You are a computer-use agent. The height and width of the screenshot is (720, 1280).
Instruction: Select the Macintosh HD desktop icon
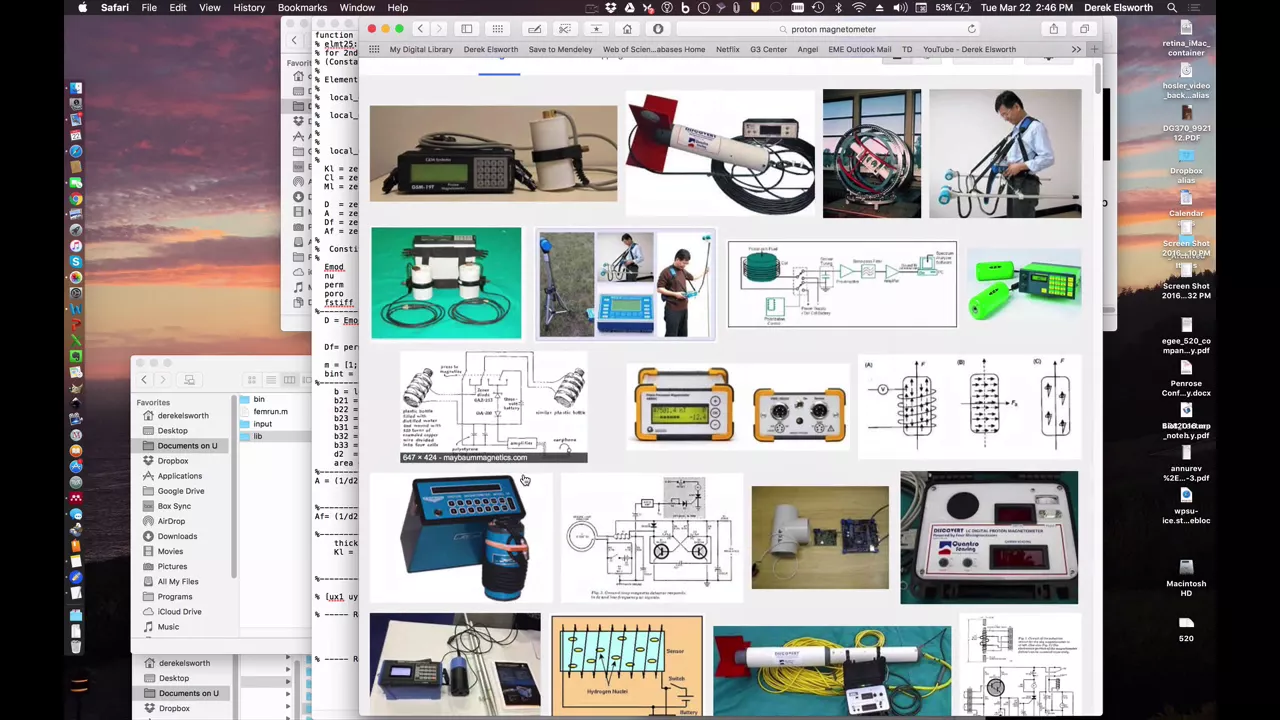point(1186,578)
